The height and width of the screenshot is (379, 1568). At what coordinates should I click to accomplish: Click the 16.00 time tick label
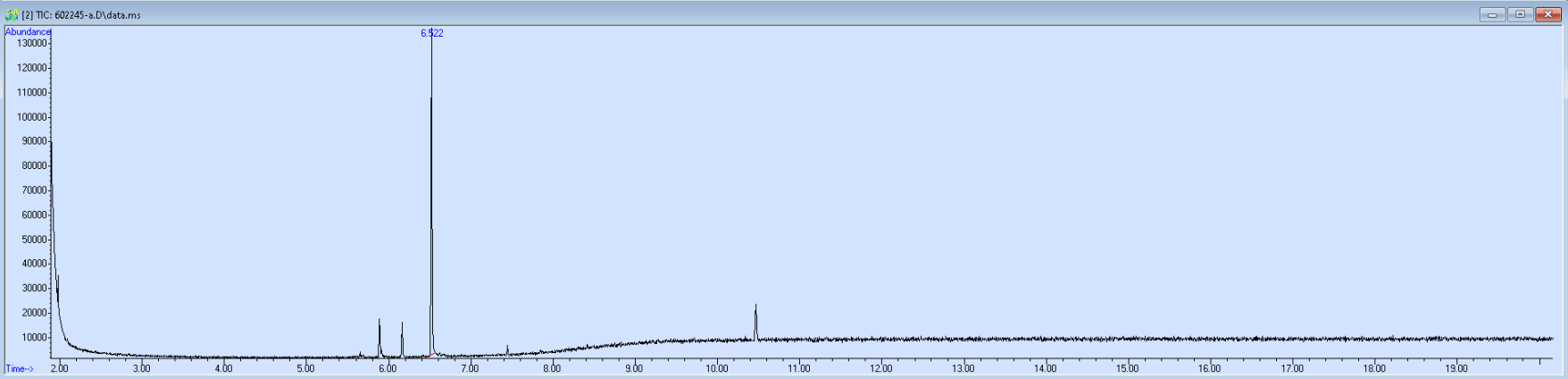(1210, 368)
